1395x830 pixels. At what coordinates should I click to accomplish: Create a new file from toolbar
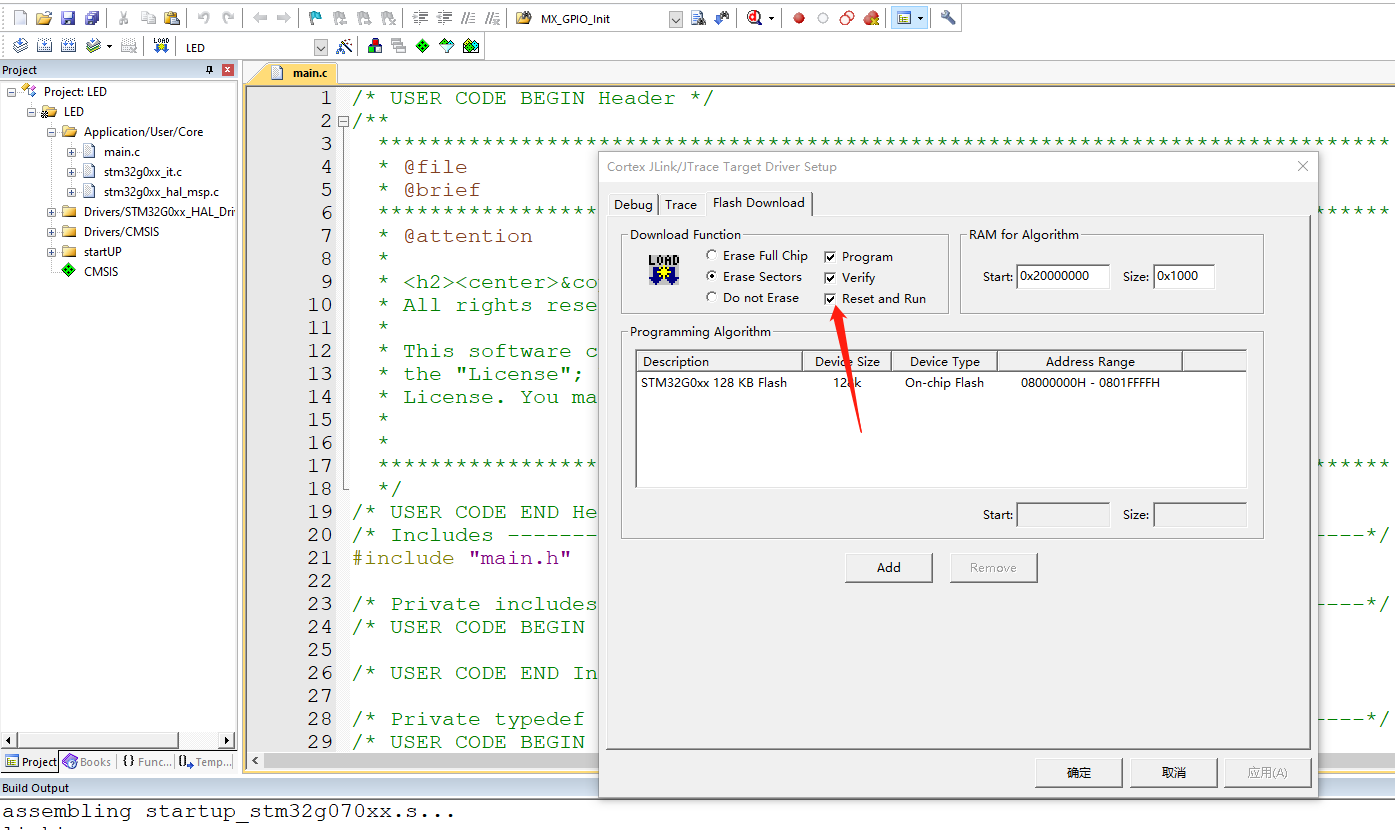click(x=20, y=18)
